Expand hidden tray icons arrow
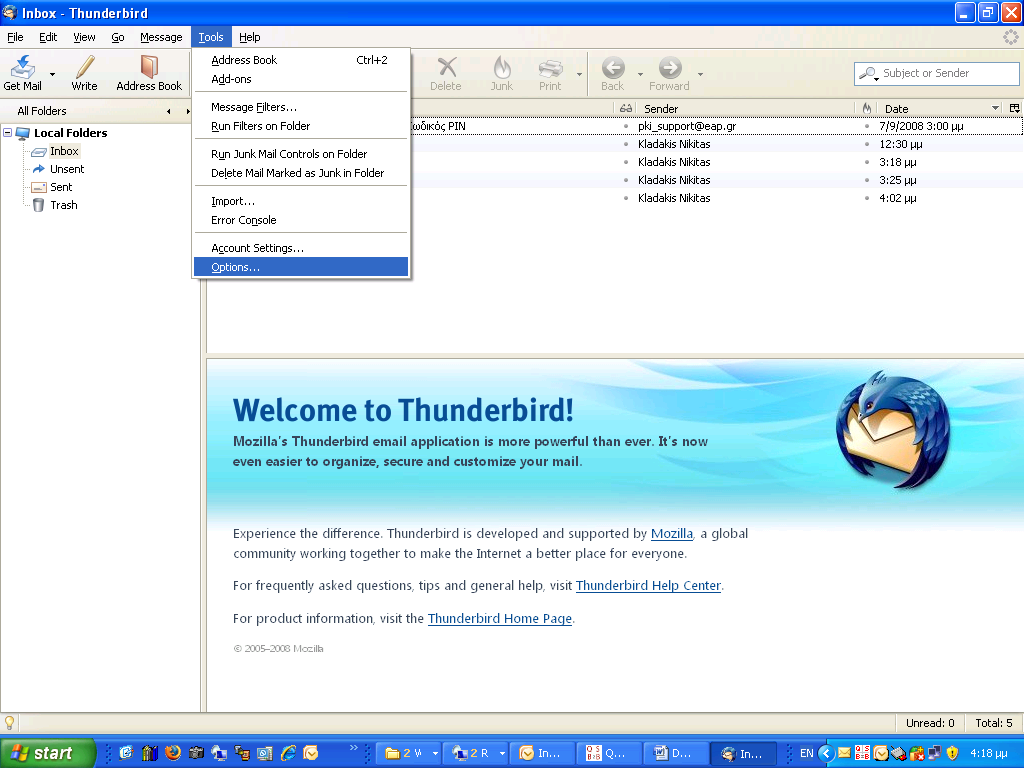The width and height of the screenshot is (1024, 768). click(825, 753)
